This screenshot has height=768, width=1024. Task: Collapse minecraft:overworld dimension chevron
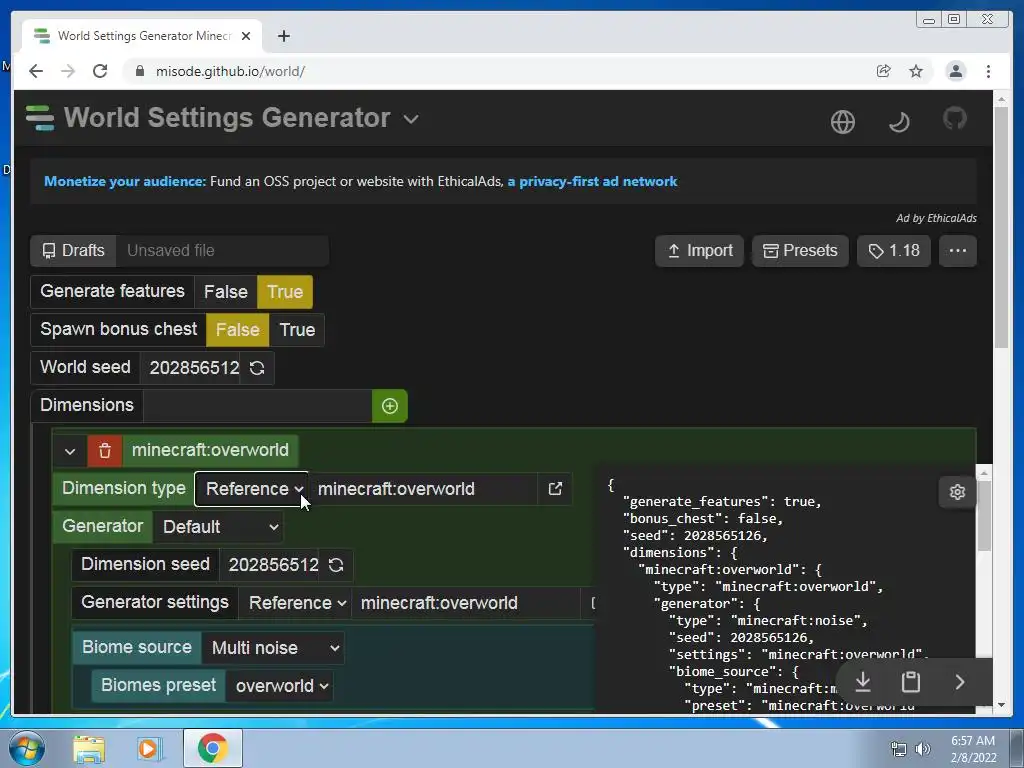click(70, 451)
